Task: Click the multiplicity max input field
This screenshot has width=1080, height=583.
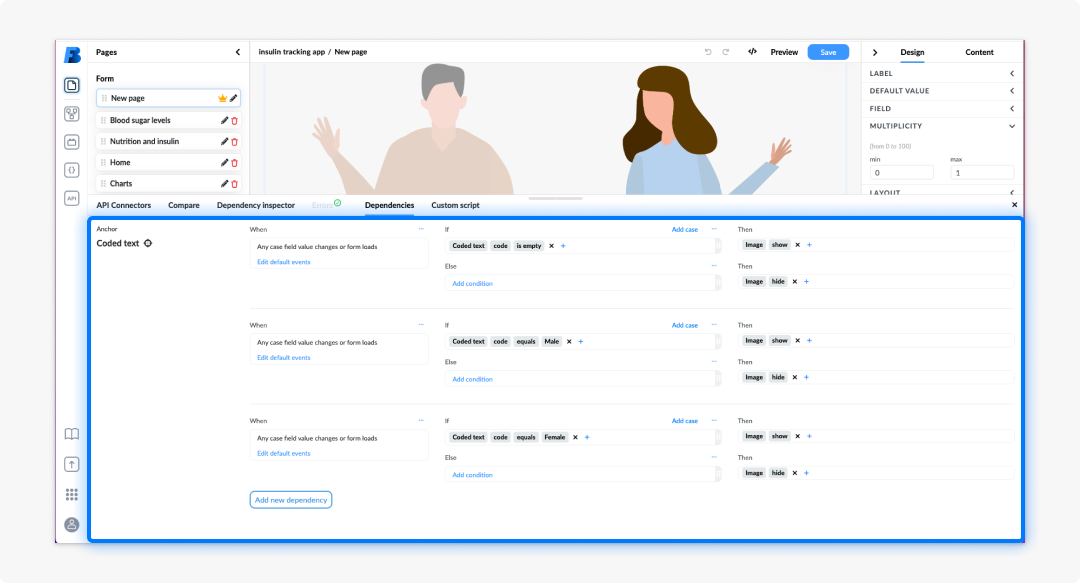Action: tap(982, 173)
